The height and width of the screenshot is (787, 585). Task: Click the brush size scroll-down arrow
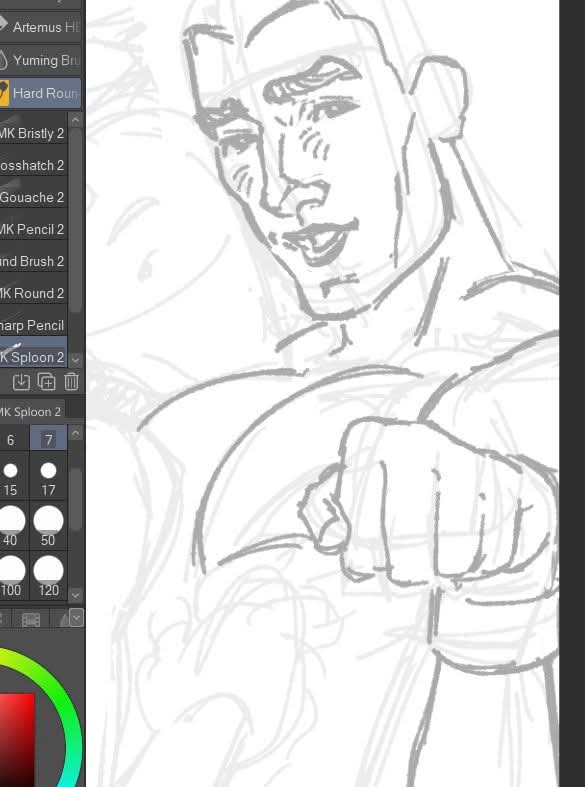coord(75,595)
